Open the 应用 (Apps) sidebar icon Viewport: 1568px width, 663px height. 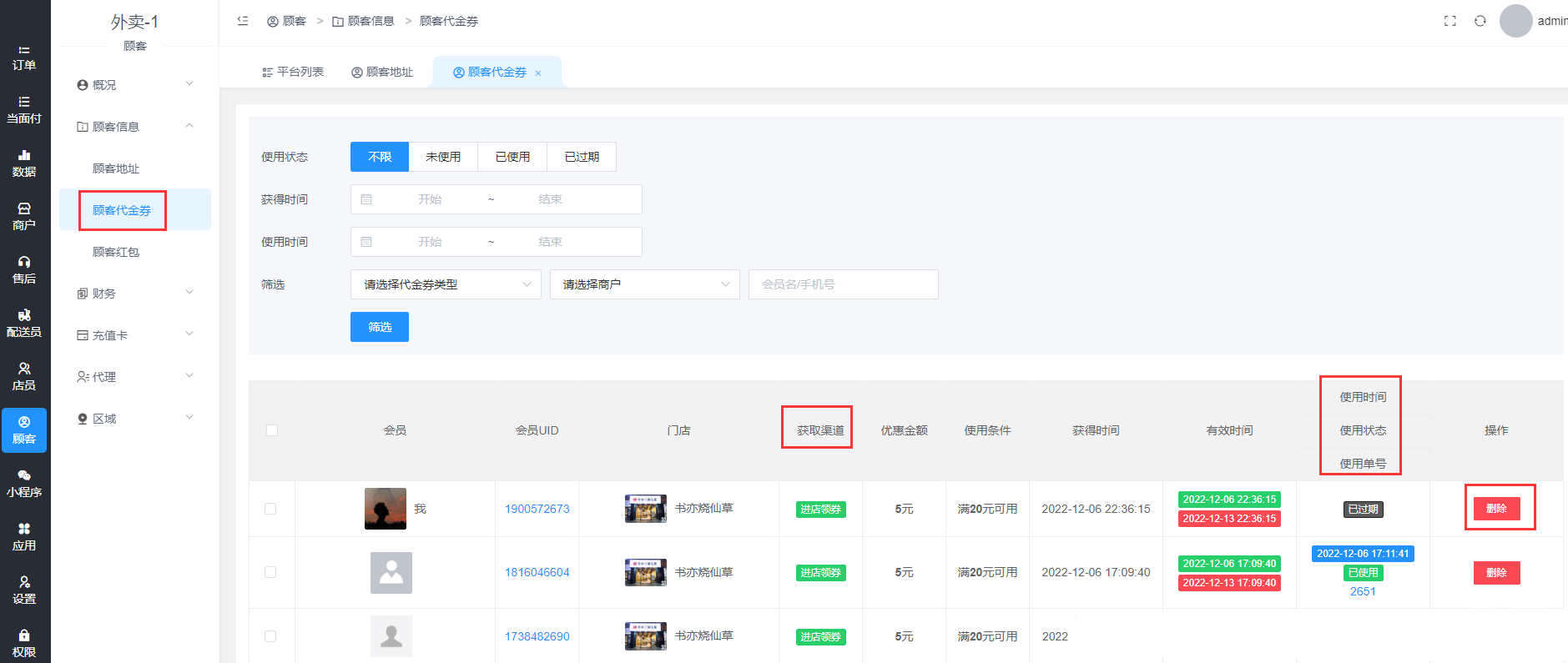pos(24,537)
